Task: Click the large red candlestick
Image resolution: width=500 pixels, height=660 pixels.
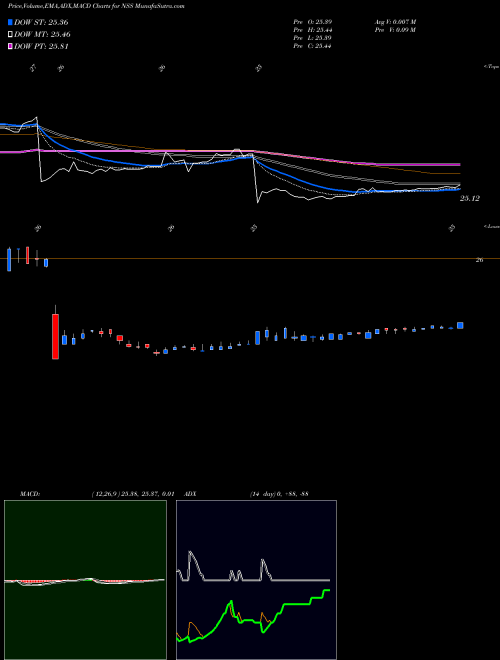Action: pos(55,336)
